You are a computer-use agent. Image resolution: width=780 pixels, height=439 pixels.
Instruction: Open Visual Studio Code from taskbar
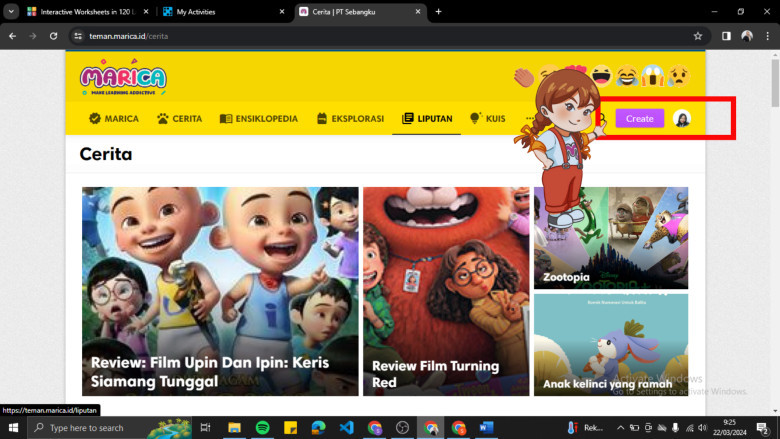(347, 428)
